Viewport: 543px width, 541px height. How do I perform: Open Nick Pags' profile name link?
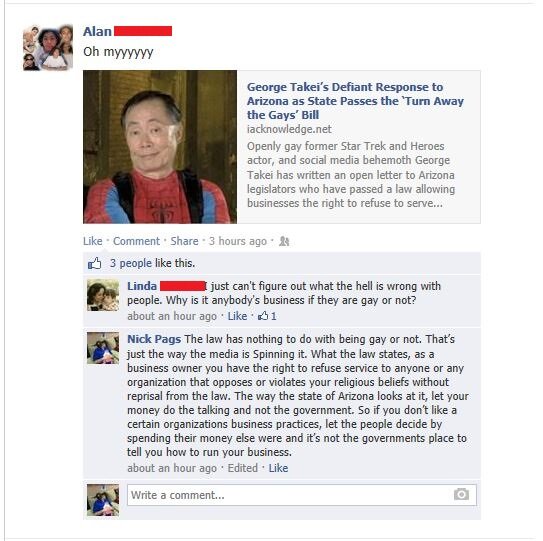pyautogui.click(x=154, y=339)
